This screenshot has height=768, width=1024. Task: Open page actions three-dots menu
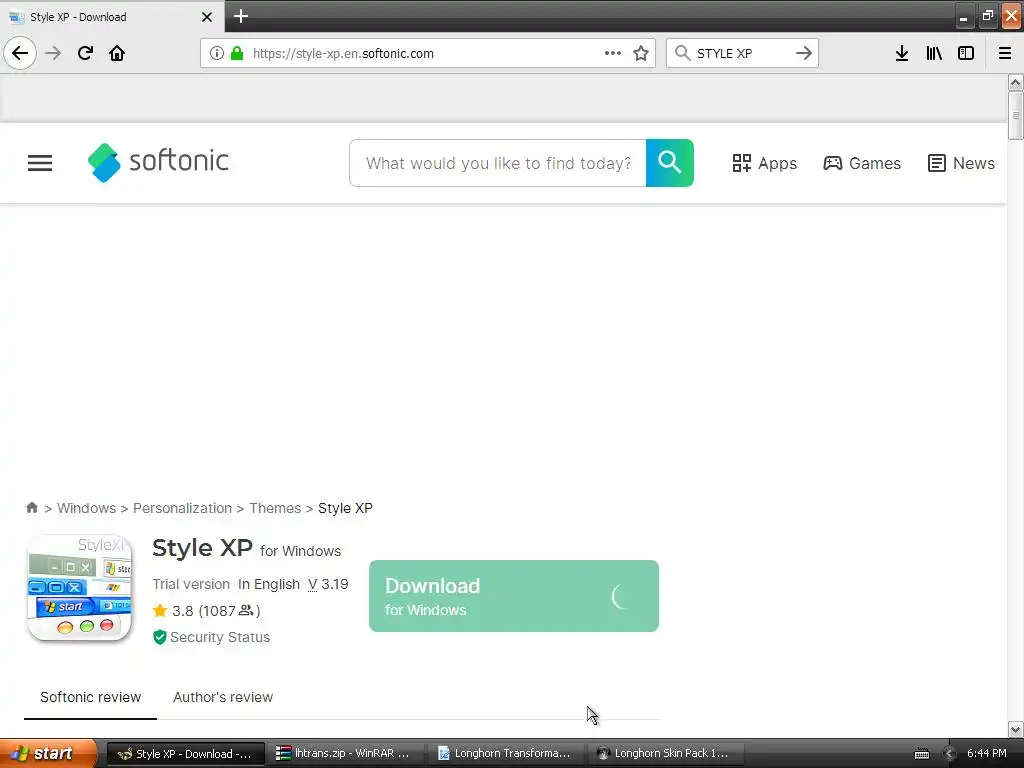pyautogui.click(x=613, y=53)
